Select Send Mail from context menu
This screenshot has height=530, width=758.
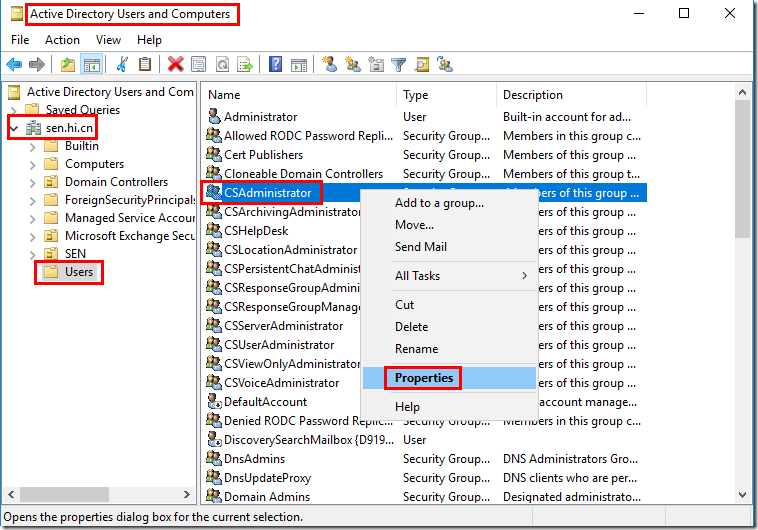[449, 247]
